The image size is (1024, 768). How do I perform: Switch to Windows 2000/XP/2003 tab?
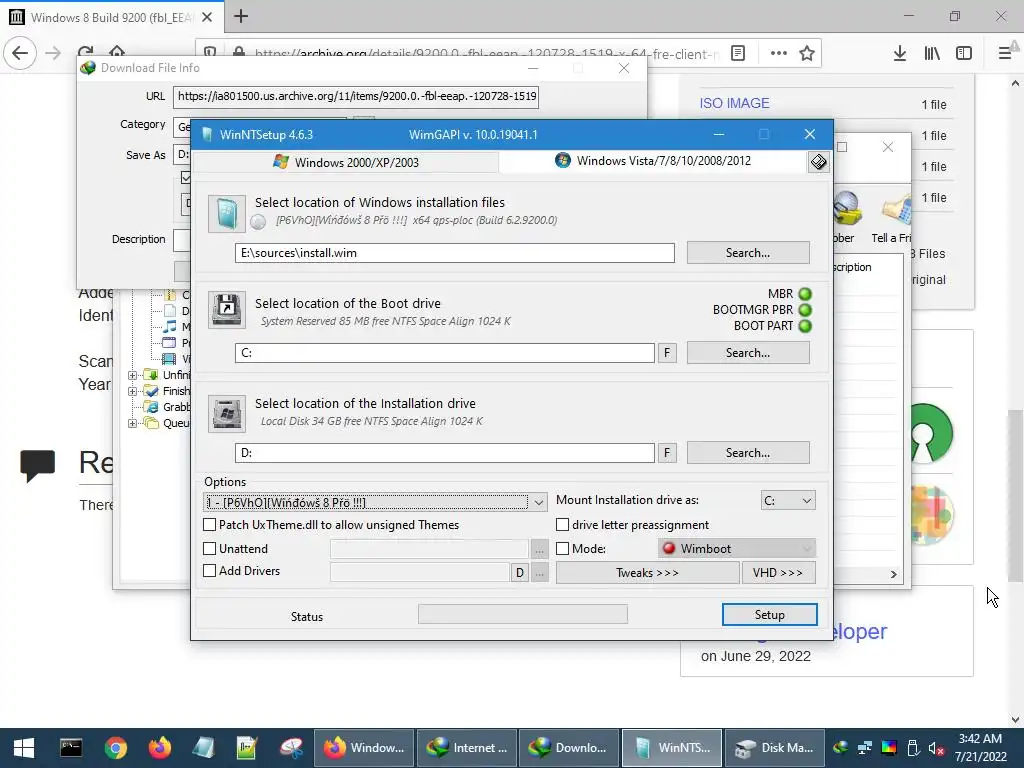346,162
